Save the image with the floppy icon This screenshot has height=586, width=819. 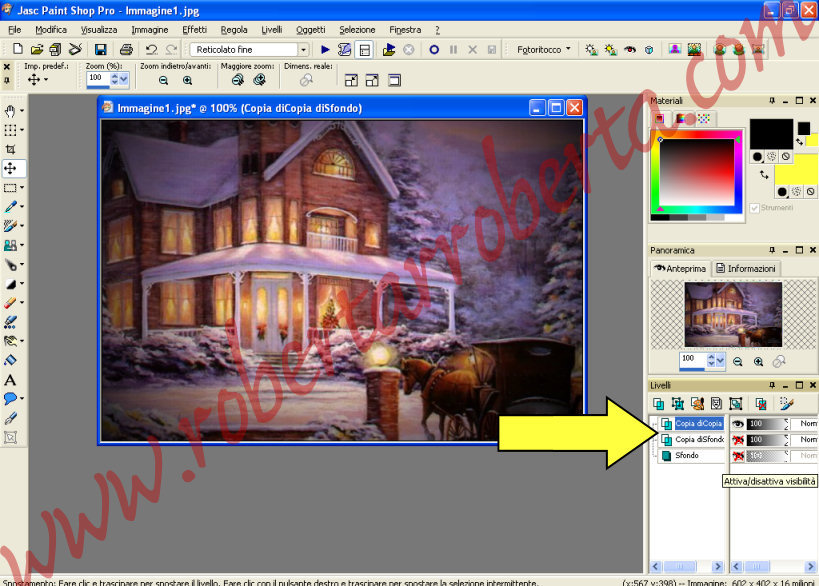coord(100,49)
